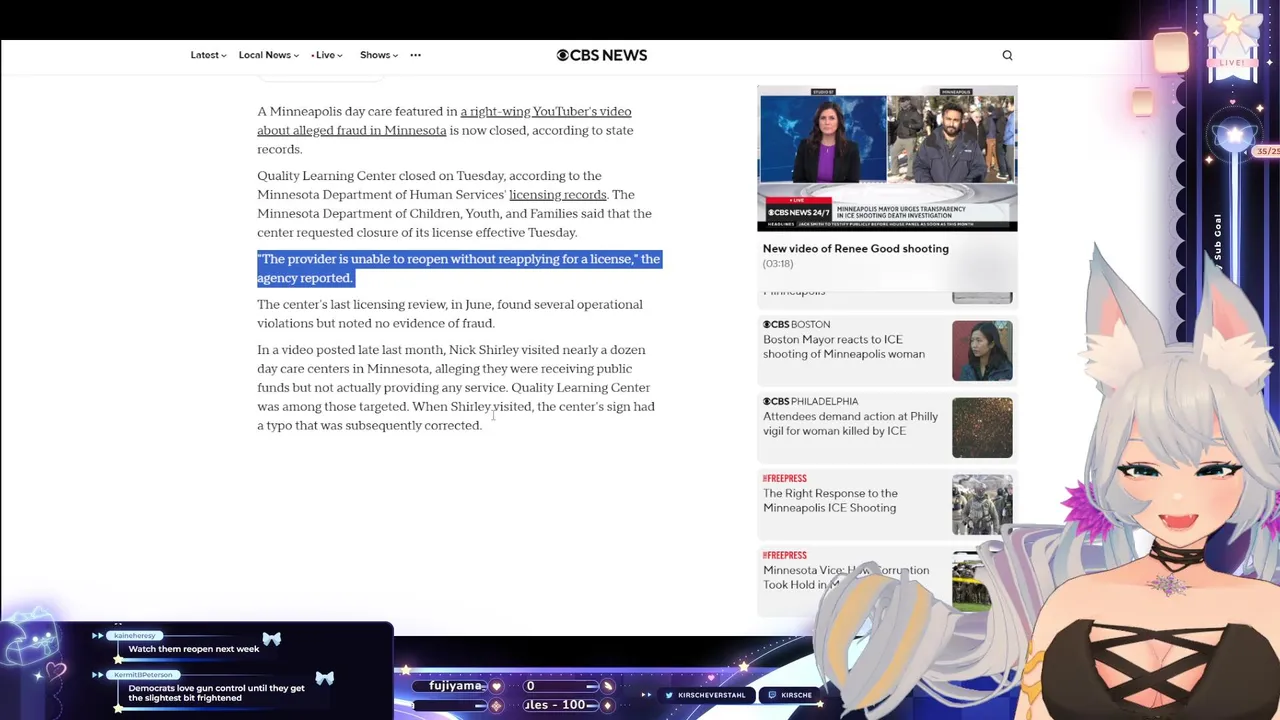
Task: Click the CBS Boston source label
Action: tap(796, 324)
